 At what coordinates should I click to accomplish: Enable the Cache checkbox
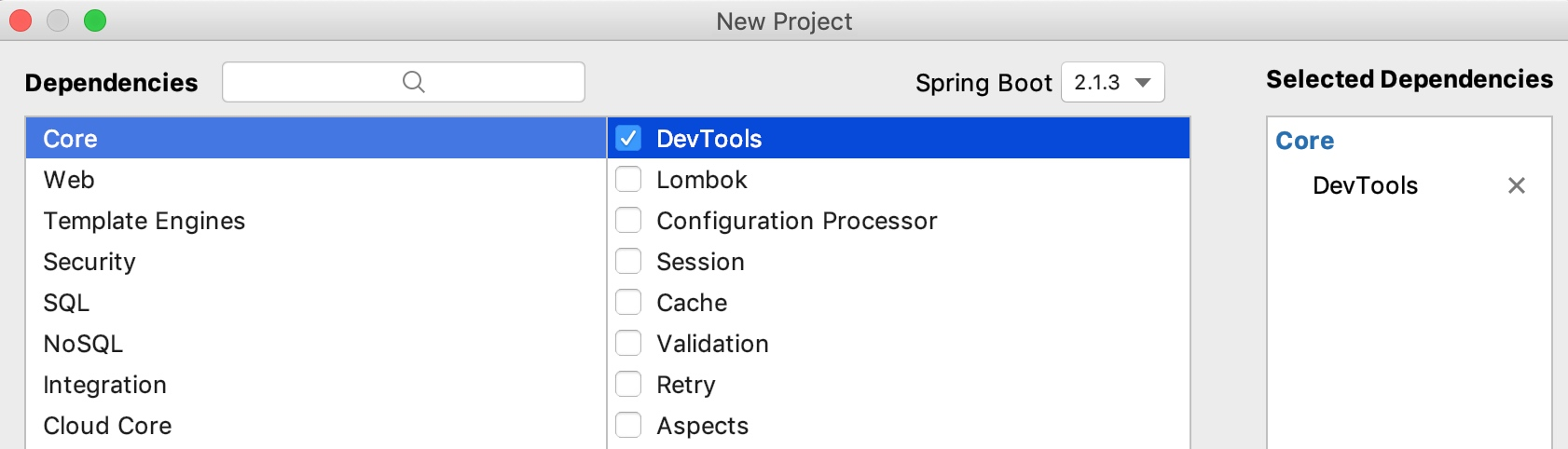pos(628,303)
